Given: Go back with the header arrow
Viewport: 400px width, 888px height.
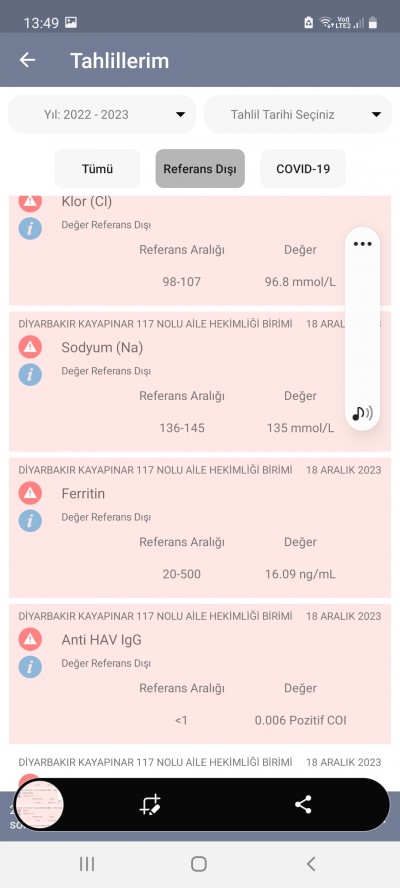Looking at the screenshot, I should [x=27, y=60].
